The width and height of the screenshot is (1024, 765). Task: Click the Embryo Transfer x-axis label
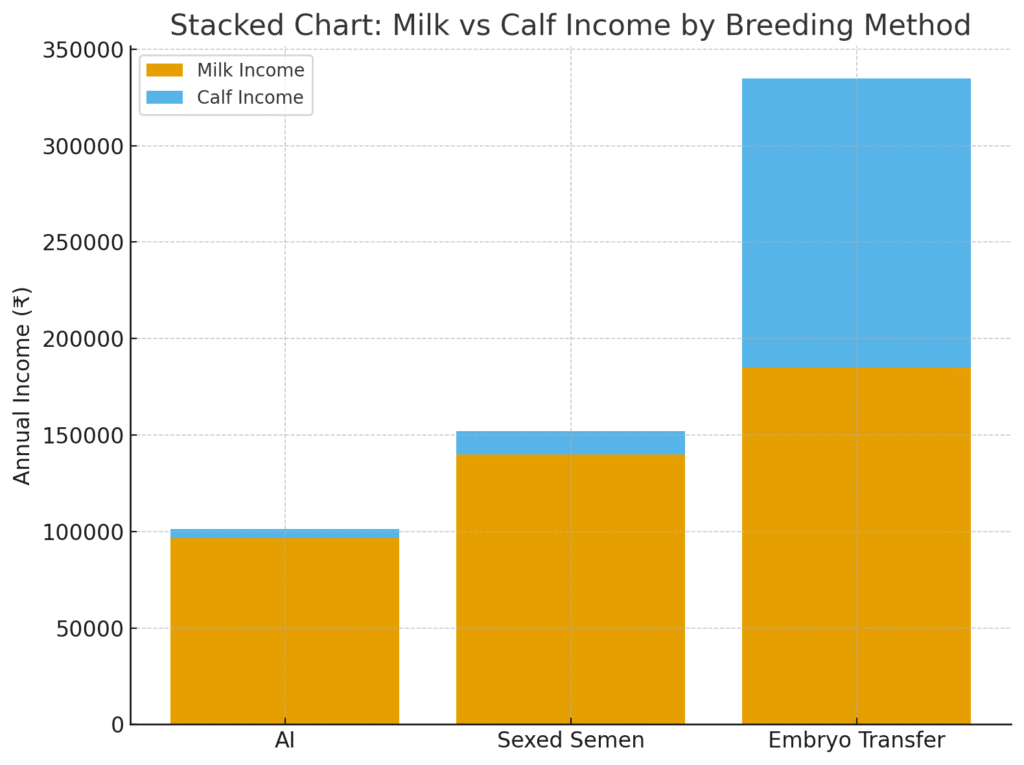(x=856, y=741)
